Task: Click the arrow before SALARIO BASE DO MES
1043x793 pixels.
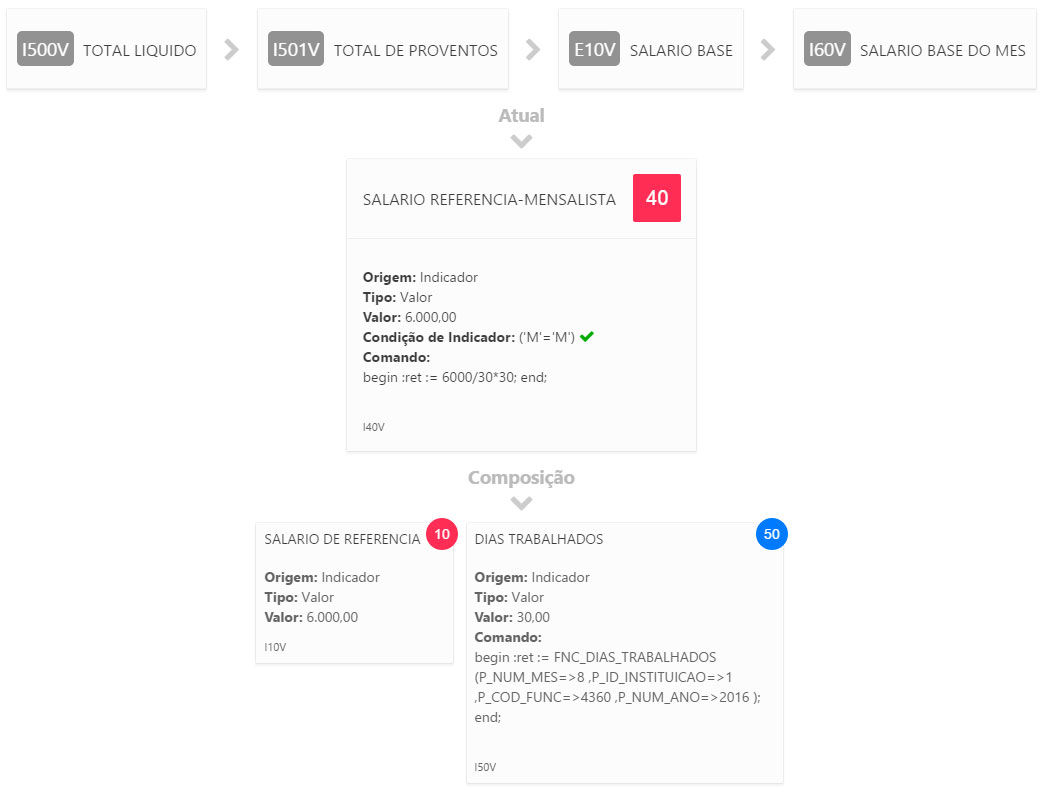Action: 768,50
